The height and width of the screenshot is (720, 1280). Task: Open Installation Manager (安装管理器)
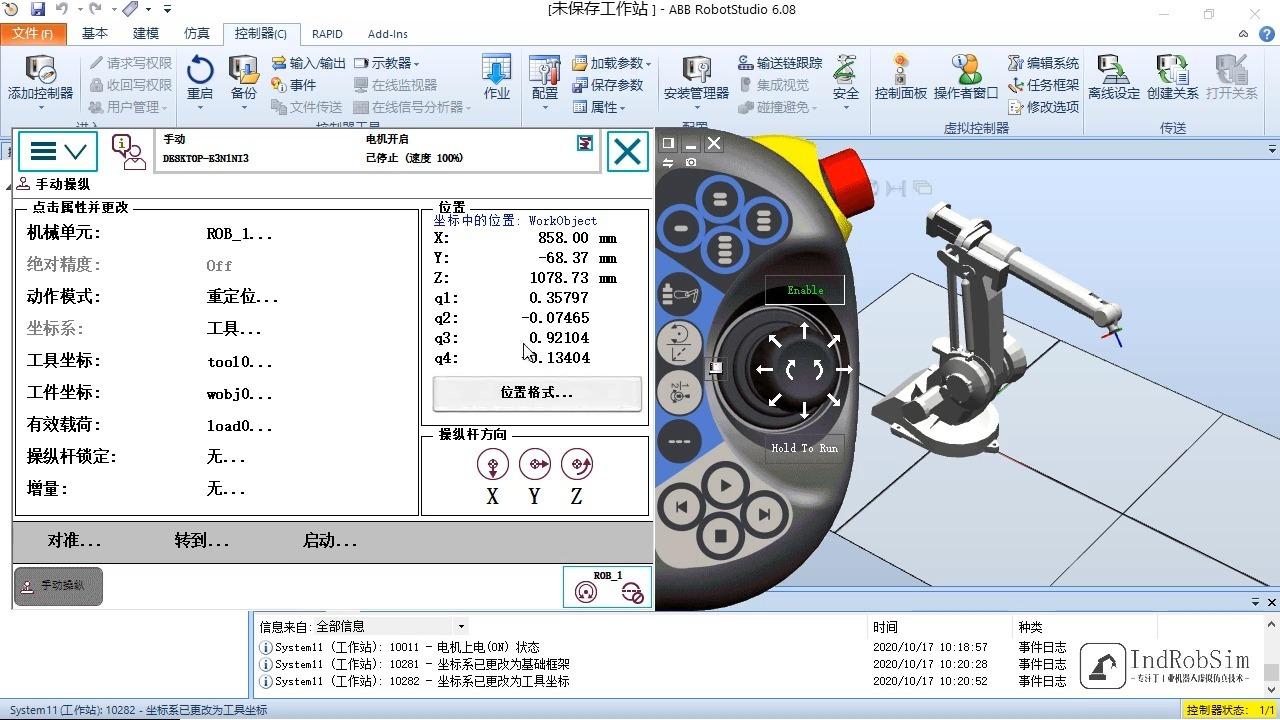(696, 79)
